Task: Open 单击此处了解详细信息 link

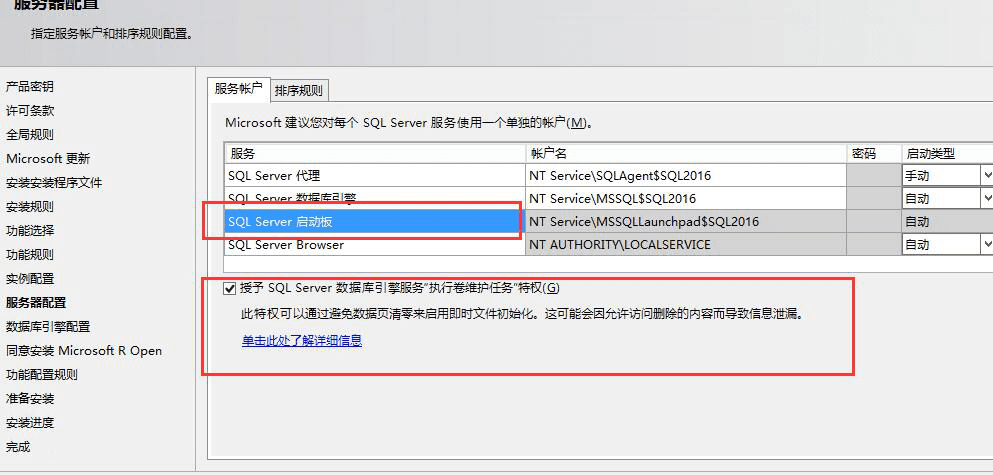Action: [x=301, y=341]
